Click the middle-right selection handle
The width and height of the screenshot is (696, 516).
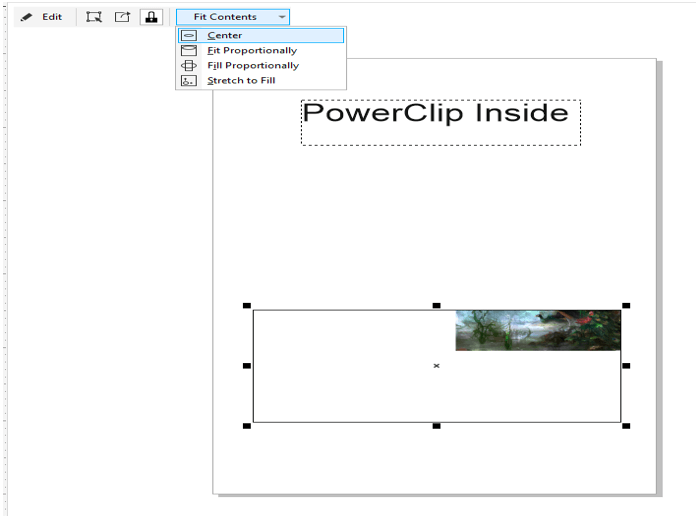(626, 366)
